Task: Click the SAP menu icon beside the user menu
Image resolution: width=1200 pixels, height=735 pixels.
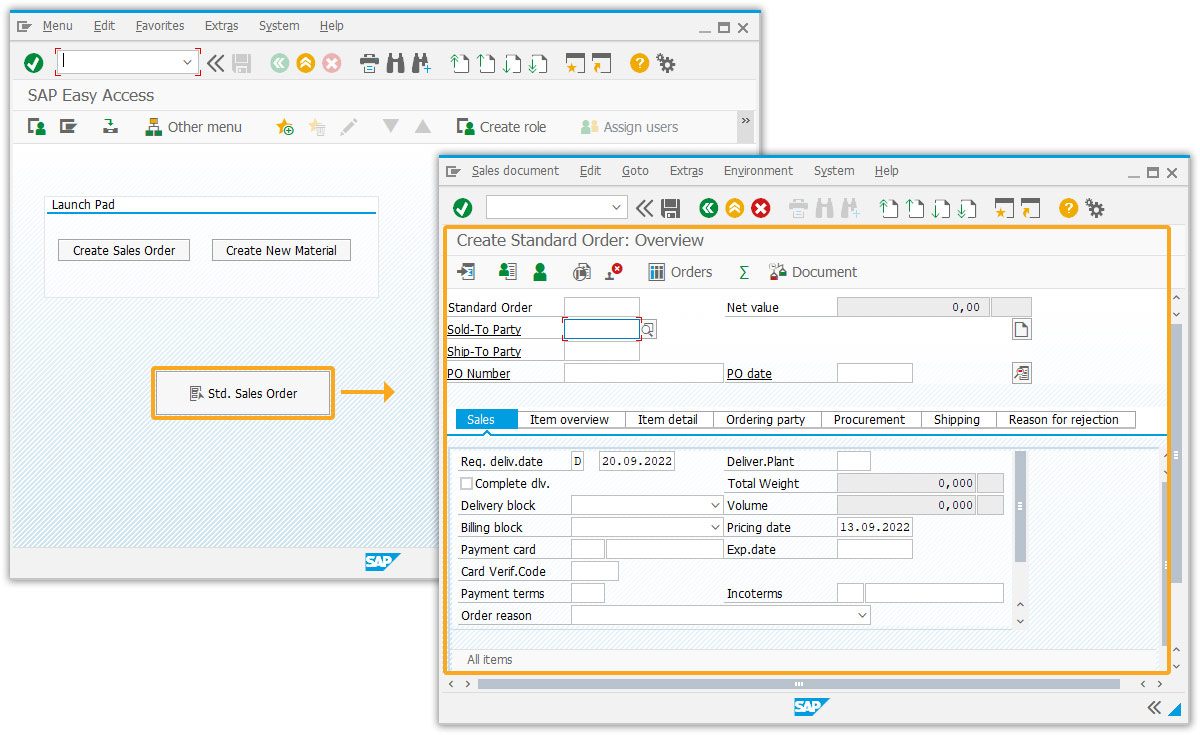Action: pos(68,127)
